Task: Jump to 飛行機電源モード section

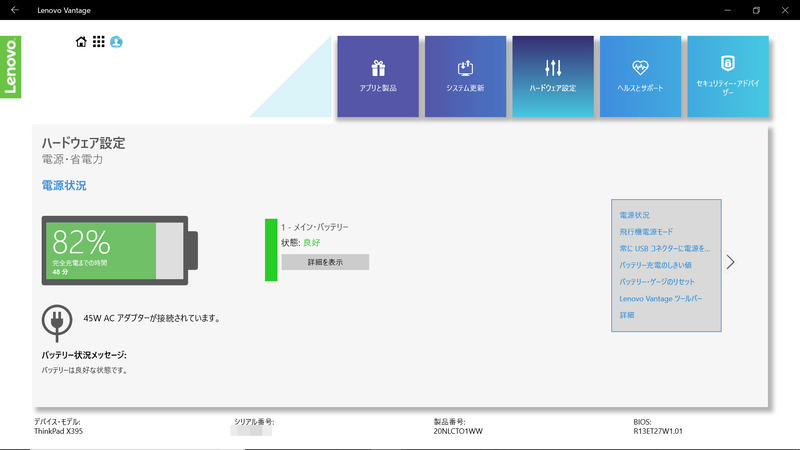Action: click(x=646, y=232)
